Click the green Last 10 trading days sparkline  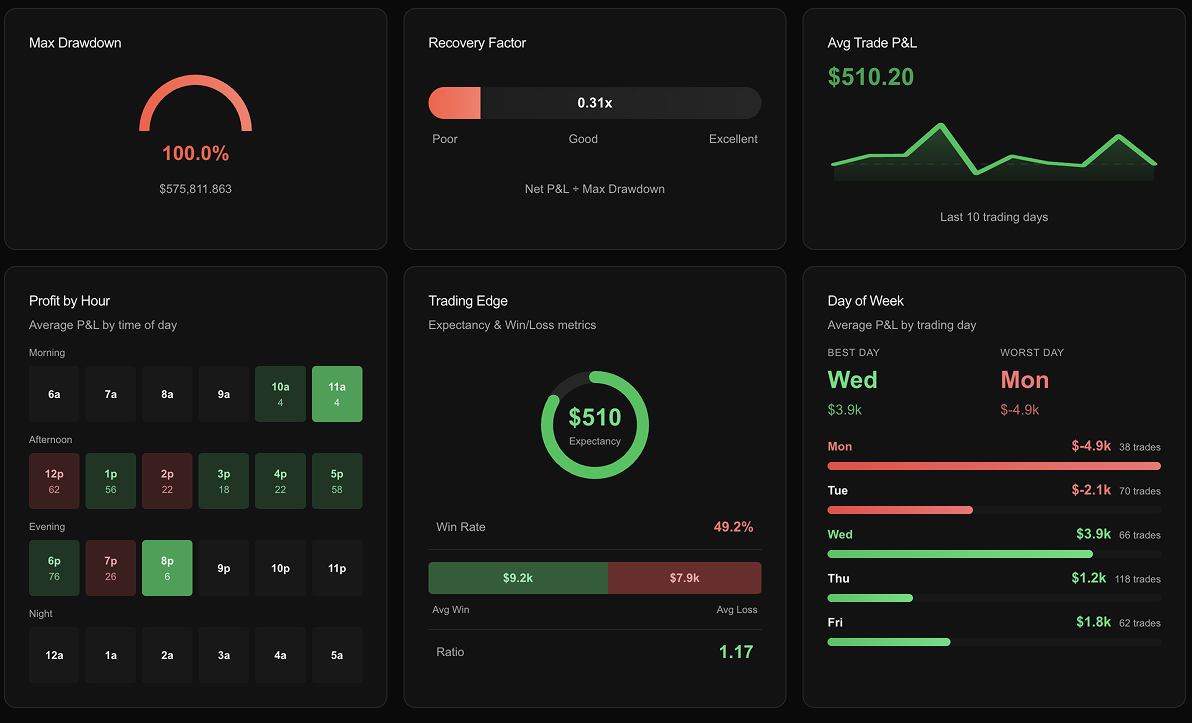(994, 155)
